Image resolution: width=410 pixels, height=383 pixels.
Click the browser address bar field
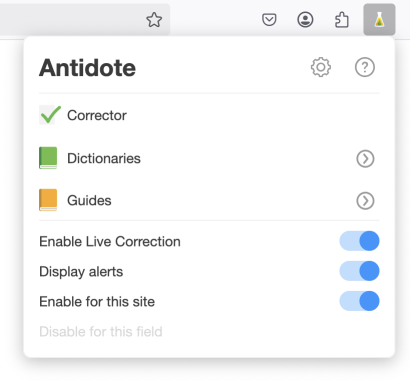pyautogui.click(x=85, y=19)
